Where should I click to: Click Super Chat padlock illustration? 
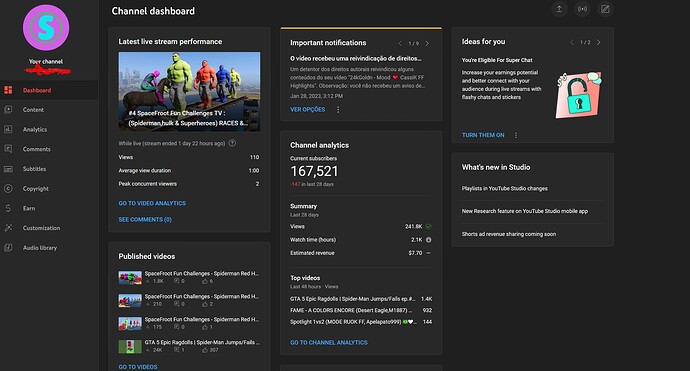point(579,95)
